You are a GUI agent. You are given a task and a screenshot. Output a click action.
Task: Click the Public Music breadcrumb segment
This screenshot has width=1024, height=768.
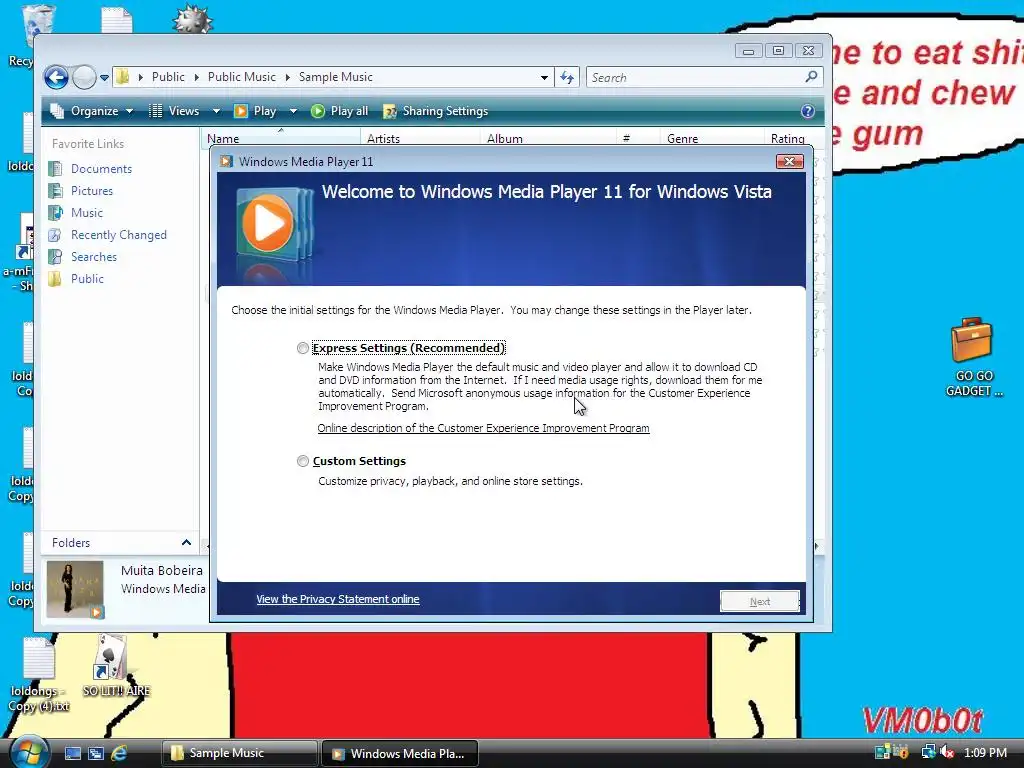tap(242, 77)
